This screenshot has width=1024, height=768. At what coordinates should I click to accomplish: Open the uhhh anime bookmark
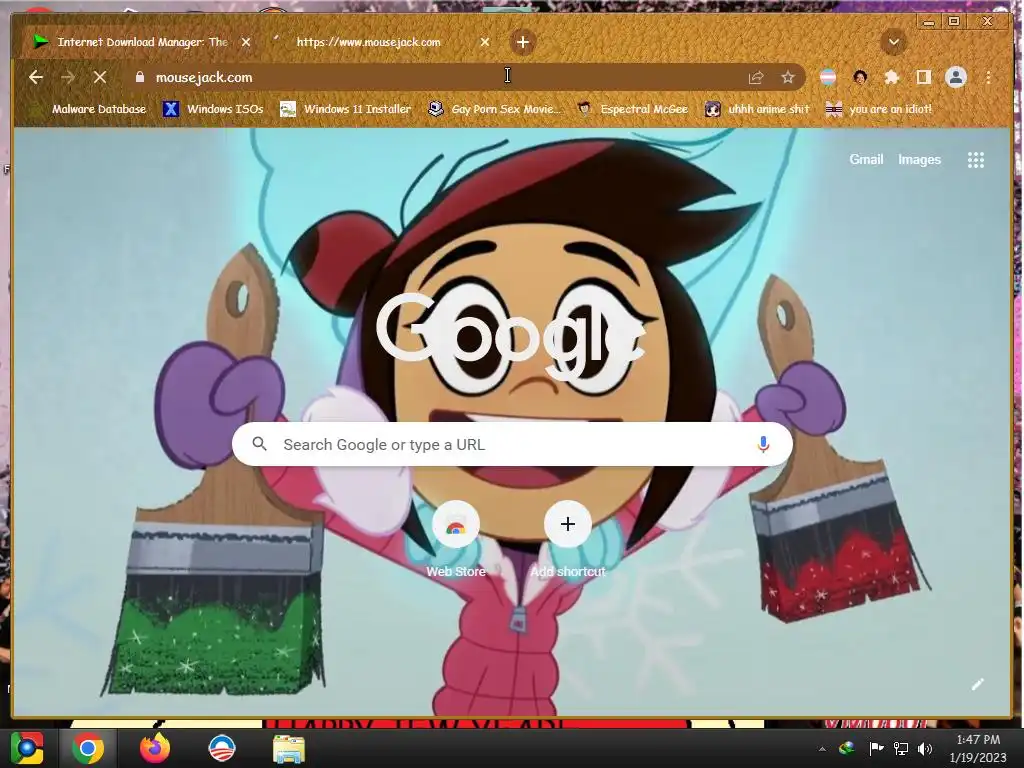pos(758,109)
